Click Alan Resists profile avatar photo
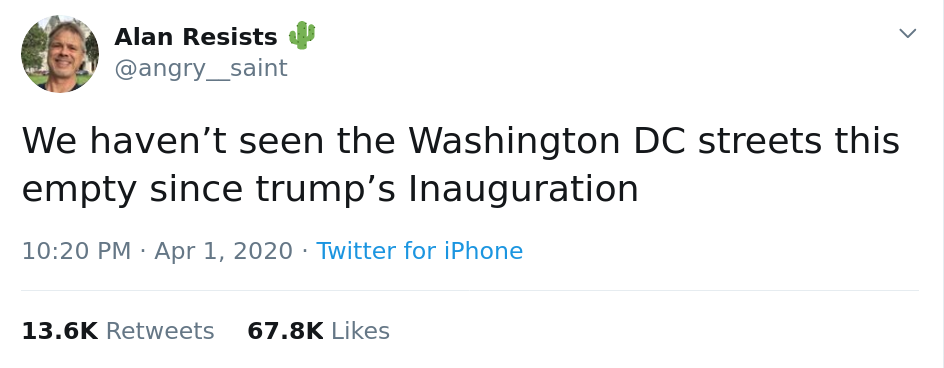Screen dimensions: 944x368 click(60, 54)
